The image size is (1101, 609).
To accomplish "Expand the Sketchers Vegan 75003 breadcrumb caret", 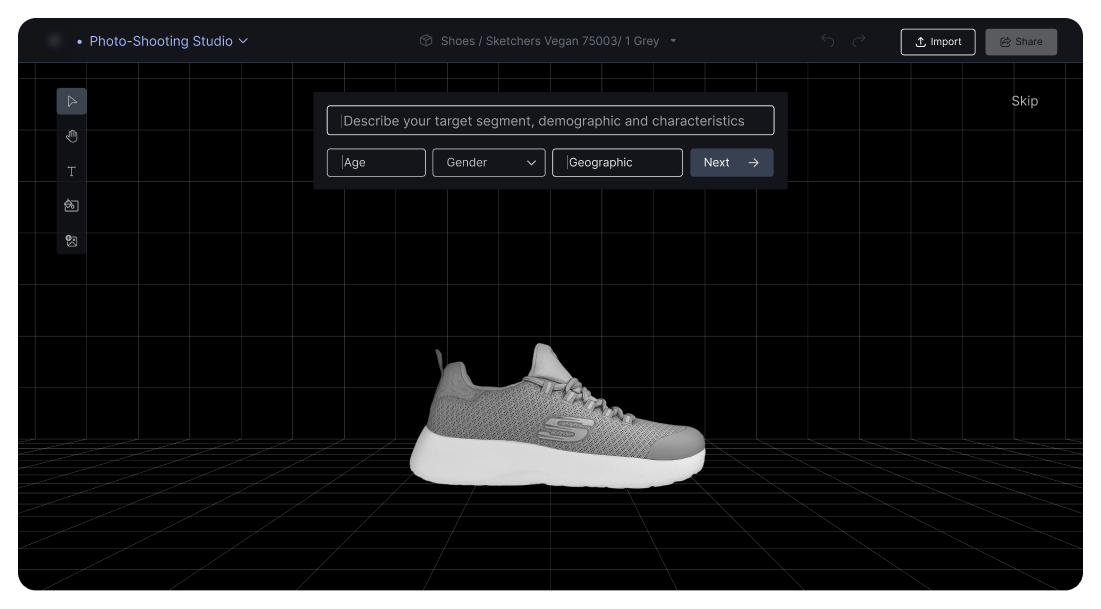I will (x=673, y=41).
